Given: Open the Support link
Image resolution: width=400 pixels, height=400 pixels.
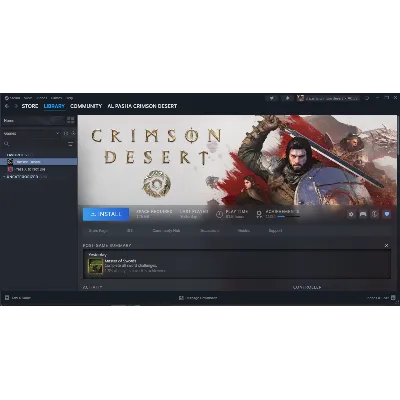Looking at the screenshot, I should click(x=275, y=231).
